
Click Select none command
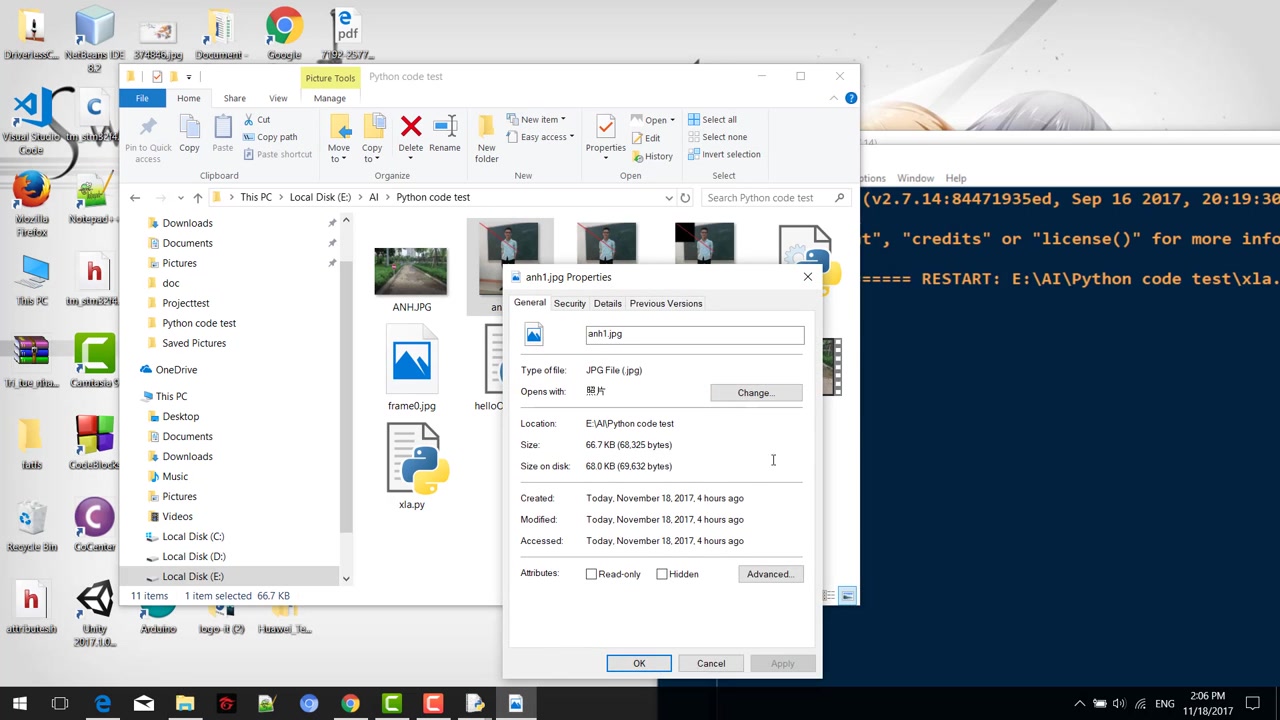click(717, 137)
